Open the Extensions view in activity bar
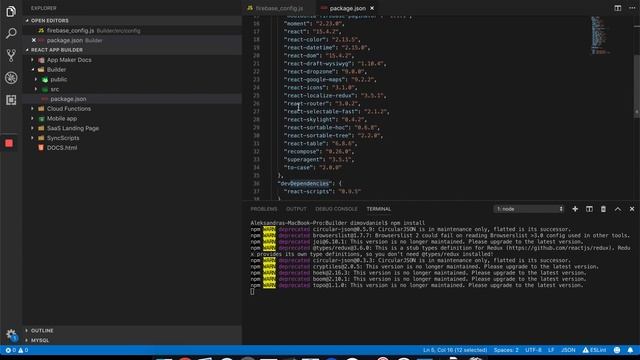Viewport: 640px width, 360px height. click(x=11, y=100)
